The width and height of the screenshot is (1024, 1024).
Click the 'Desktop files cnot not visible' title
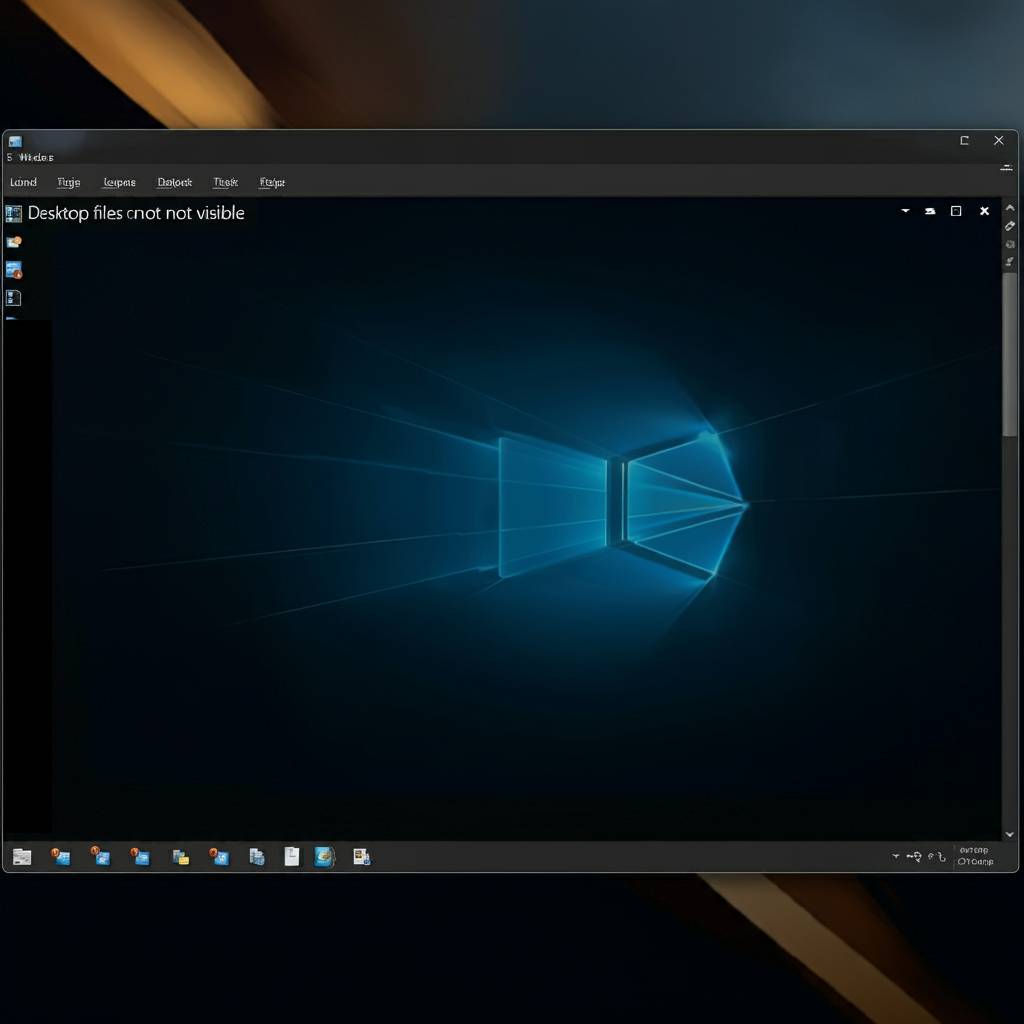[136, 213]
